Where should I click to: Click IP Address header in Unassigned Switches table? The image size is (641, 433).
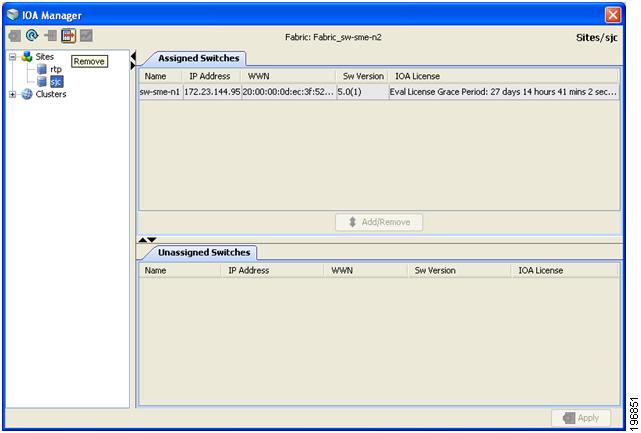pos(272,270)
